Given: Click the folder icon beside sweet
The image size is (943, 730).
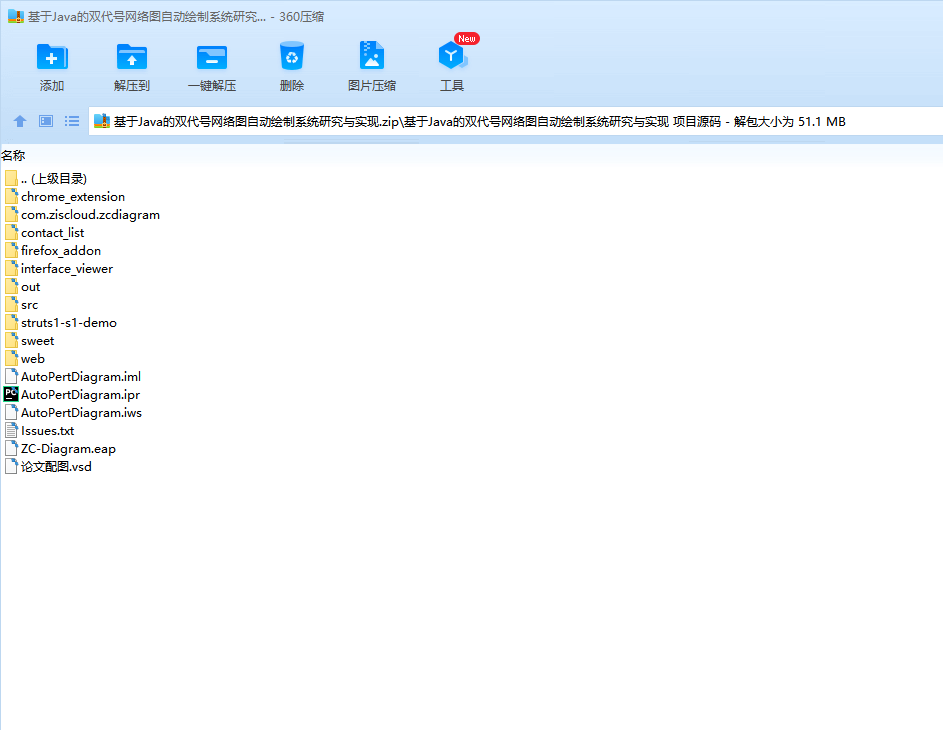Looking at the screenshot, I should (x=11, y=340).
